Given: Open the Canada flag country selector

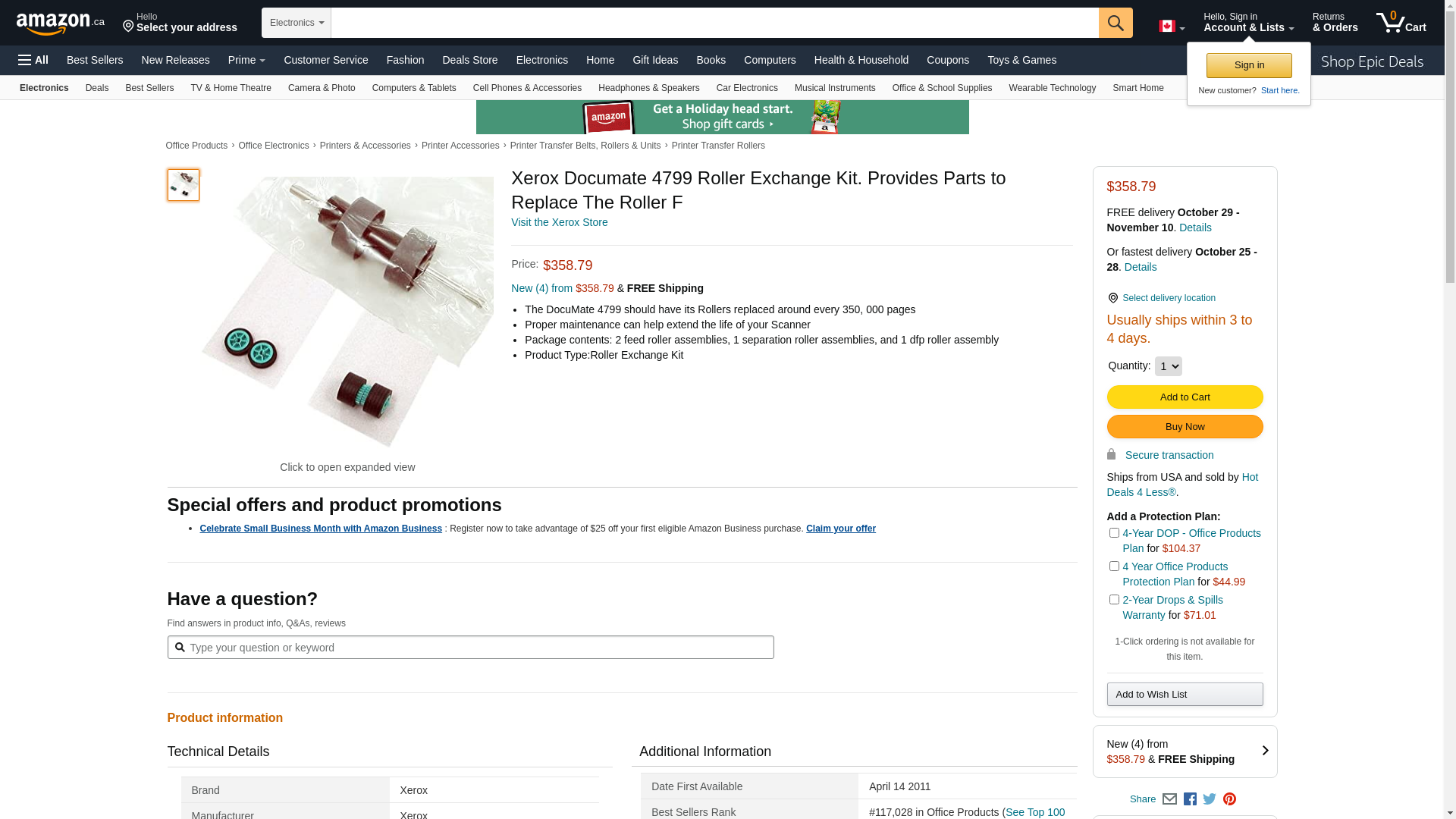Looking at the screenshot, I should point(1171,27).
